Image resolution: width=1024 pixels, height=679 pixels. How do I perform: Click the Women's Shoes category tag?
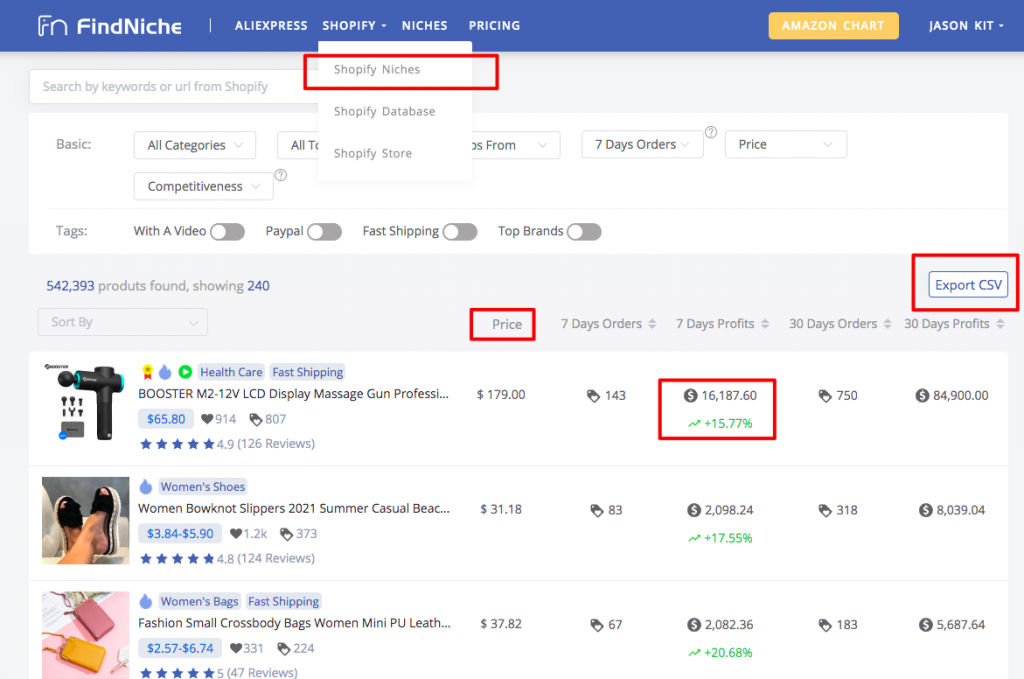(x=202, y=486)
